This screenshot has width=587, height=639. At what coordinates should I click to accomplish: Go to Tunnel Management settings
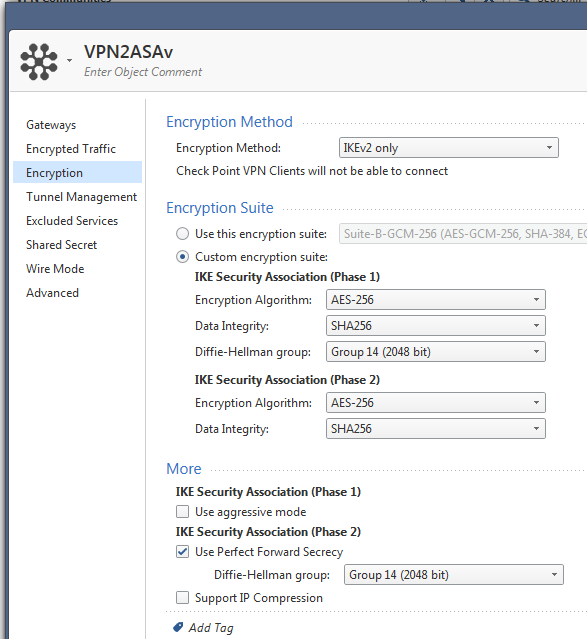[x=82, y=197]
